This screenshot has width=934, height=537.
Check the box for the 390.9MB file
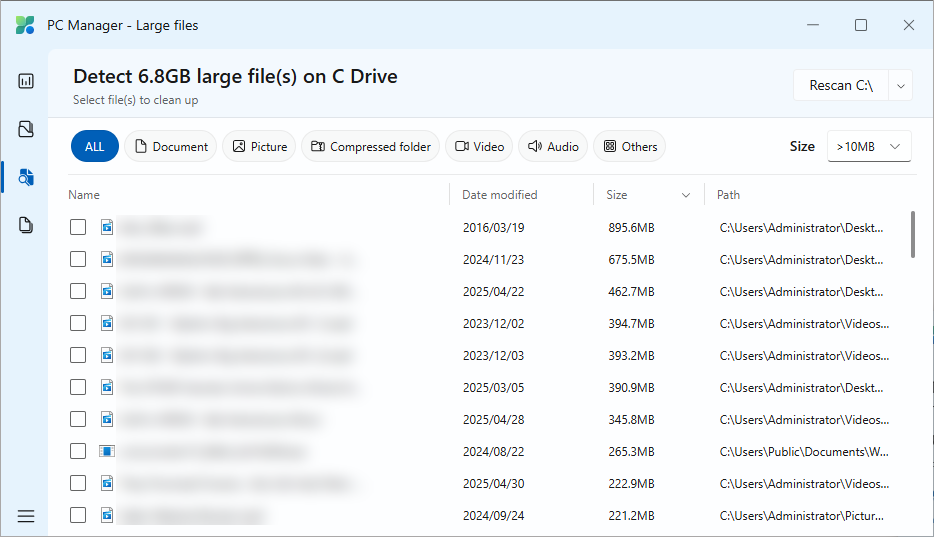78,388
